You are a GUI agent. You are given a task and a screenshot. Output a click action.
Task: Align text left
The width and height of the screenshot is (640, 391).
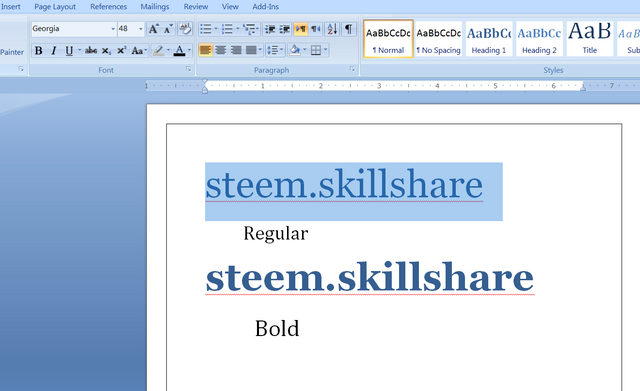point(206,50)
